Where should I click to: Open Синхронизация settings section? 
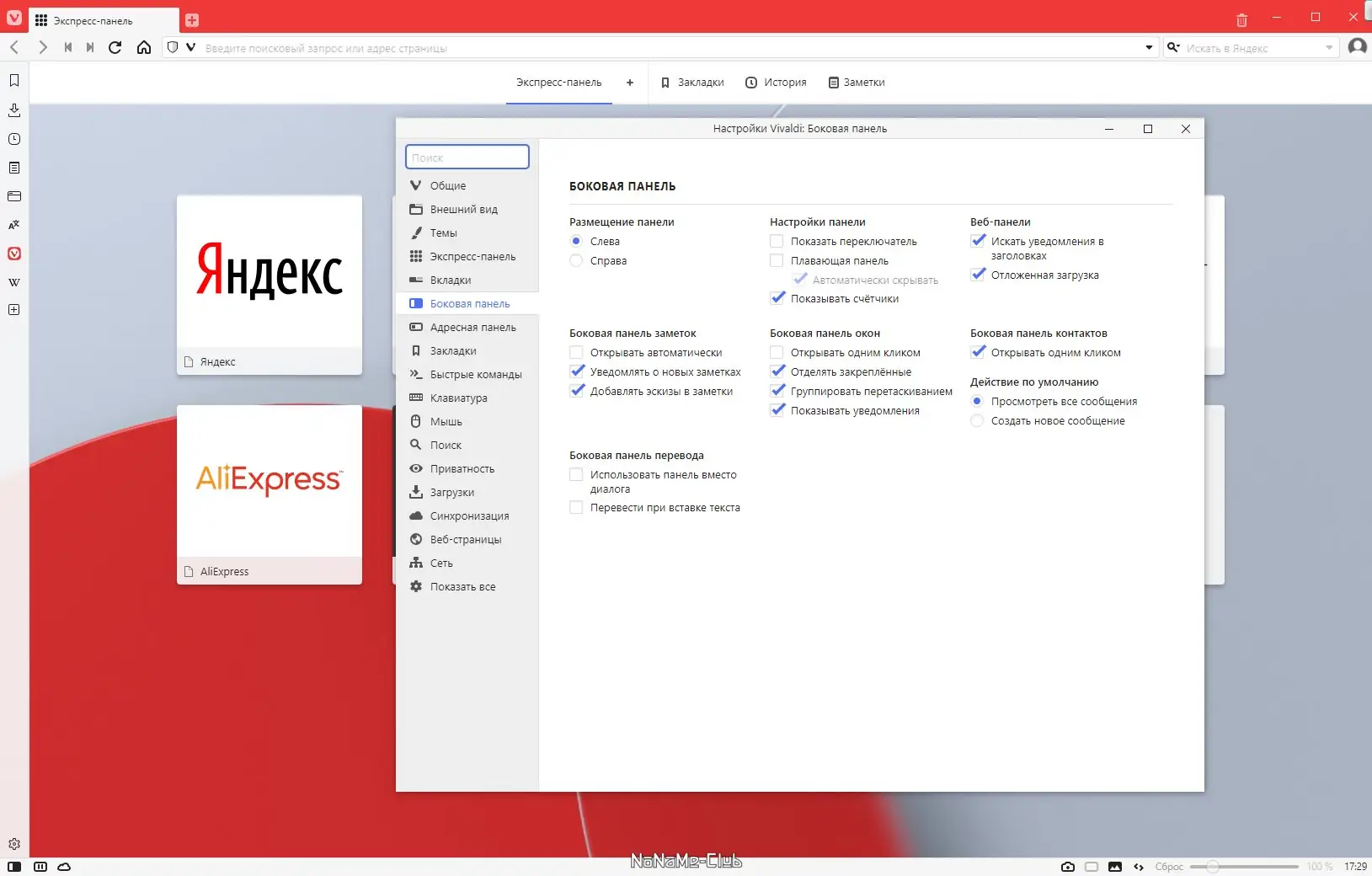467,516
